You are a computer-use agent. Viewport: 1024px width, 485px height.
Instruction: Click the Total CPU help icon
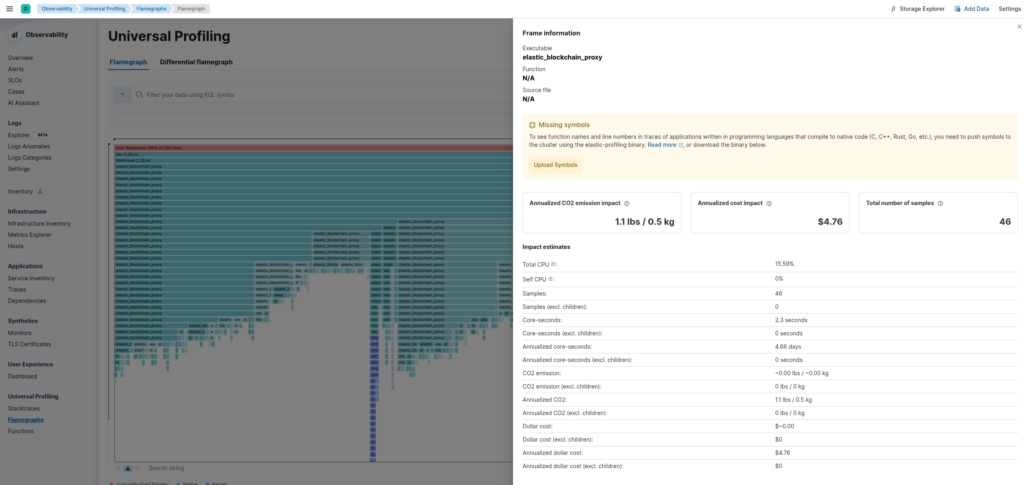click(553, 264)
